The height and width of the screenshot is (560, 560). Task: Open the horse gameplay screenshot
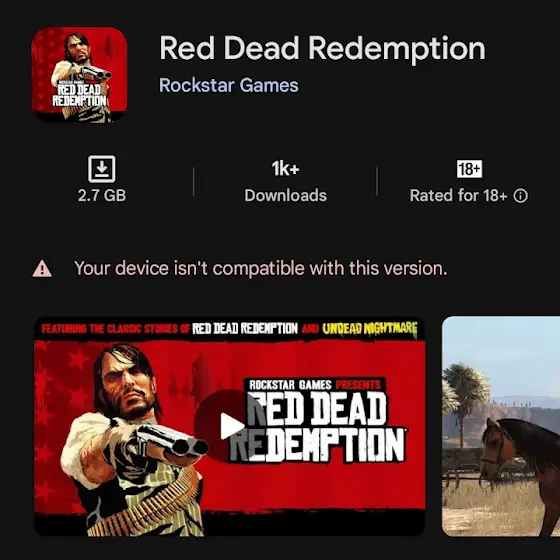[501, 426]
